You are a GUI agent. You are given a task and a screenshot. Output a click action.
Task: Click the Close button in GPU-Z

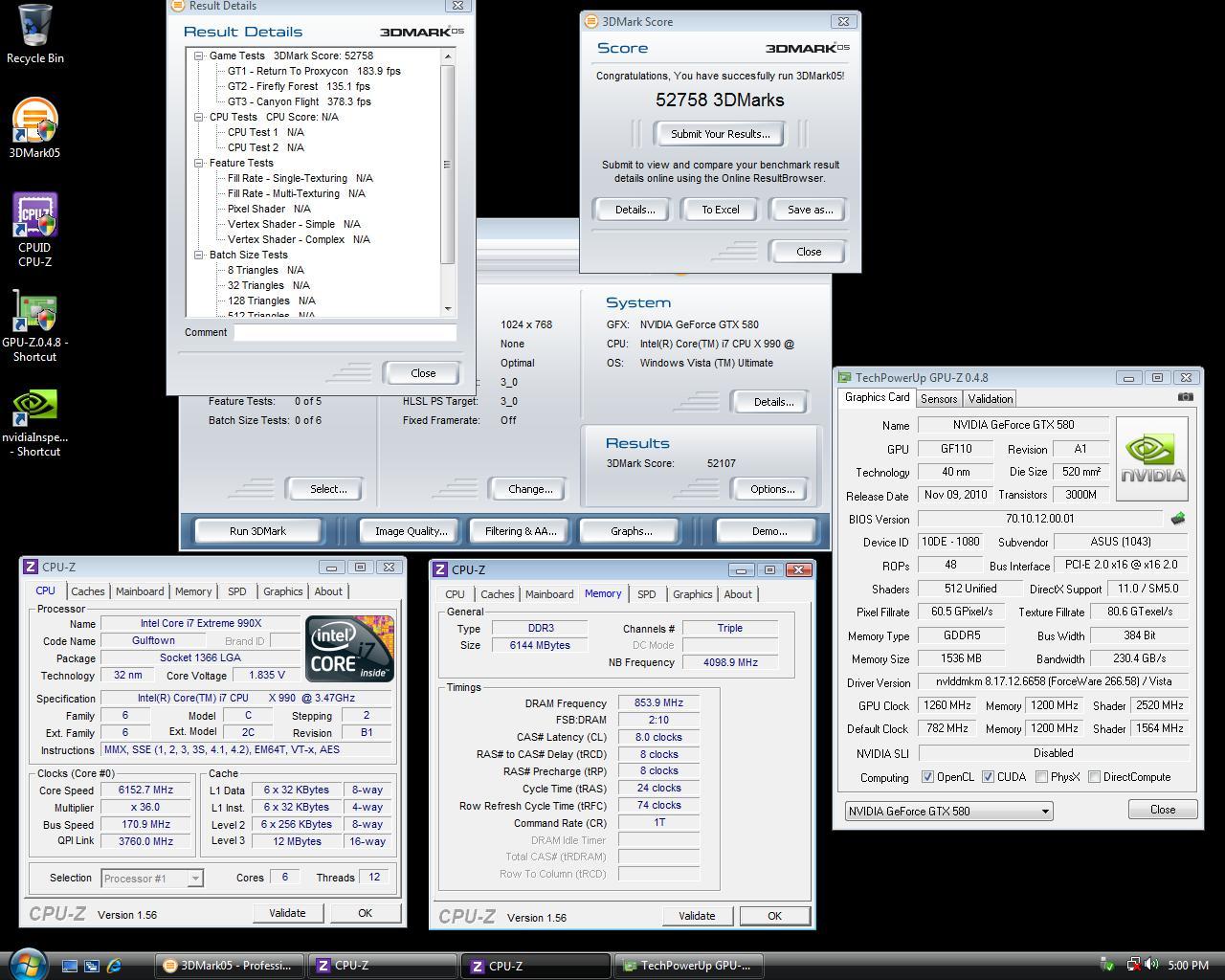1163,810
